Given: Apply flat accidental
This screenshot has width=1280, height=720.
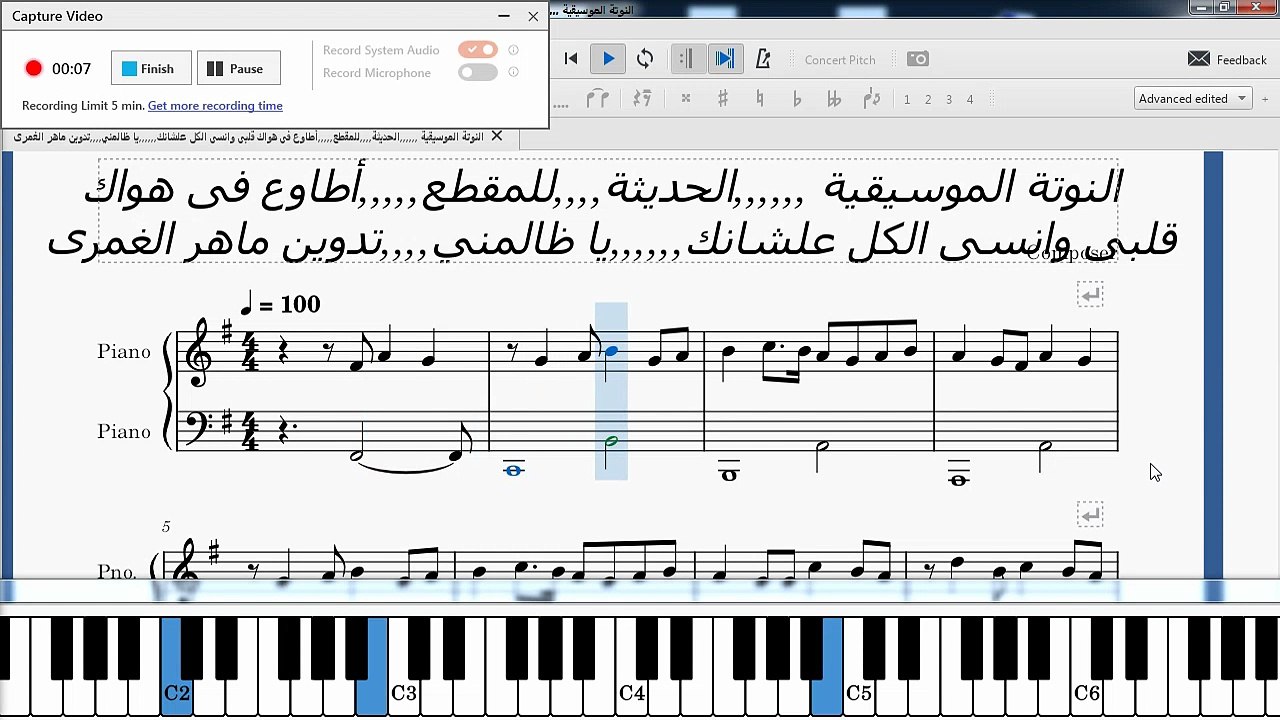Looking at the screenshot, I should coord(797,98).
